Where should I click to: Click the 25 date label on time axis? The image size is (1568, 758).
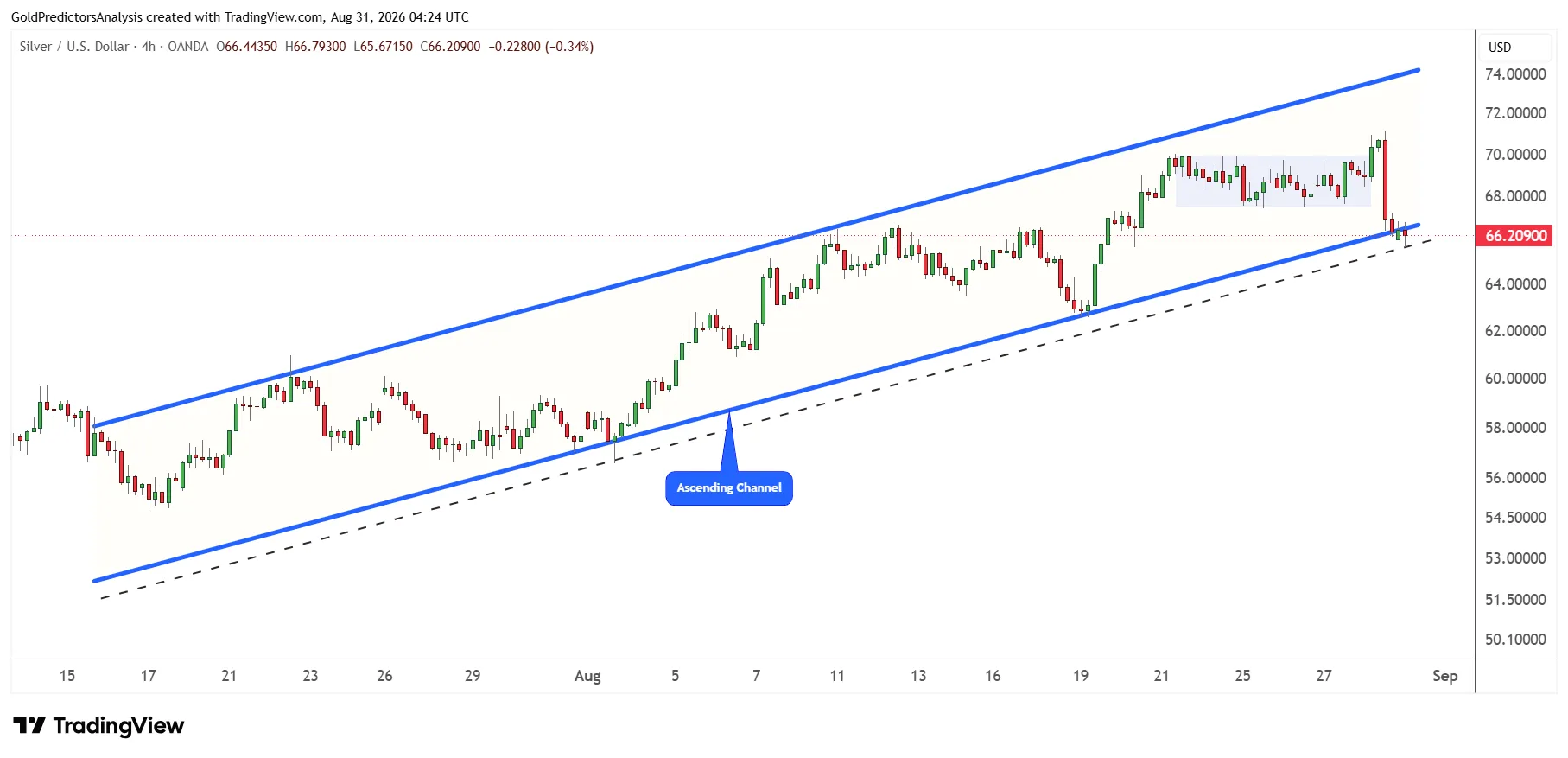(x=1242, y=676)
